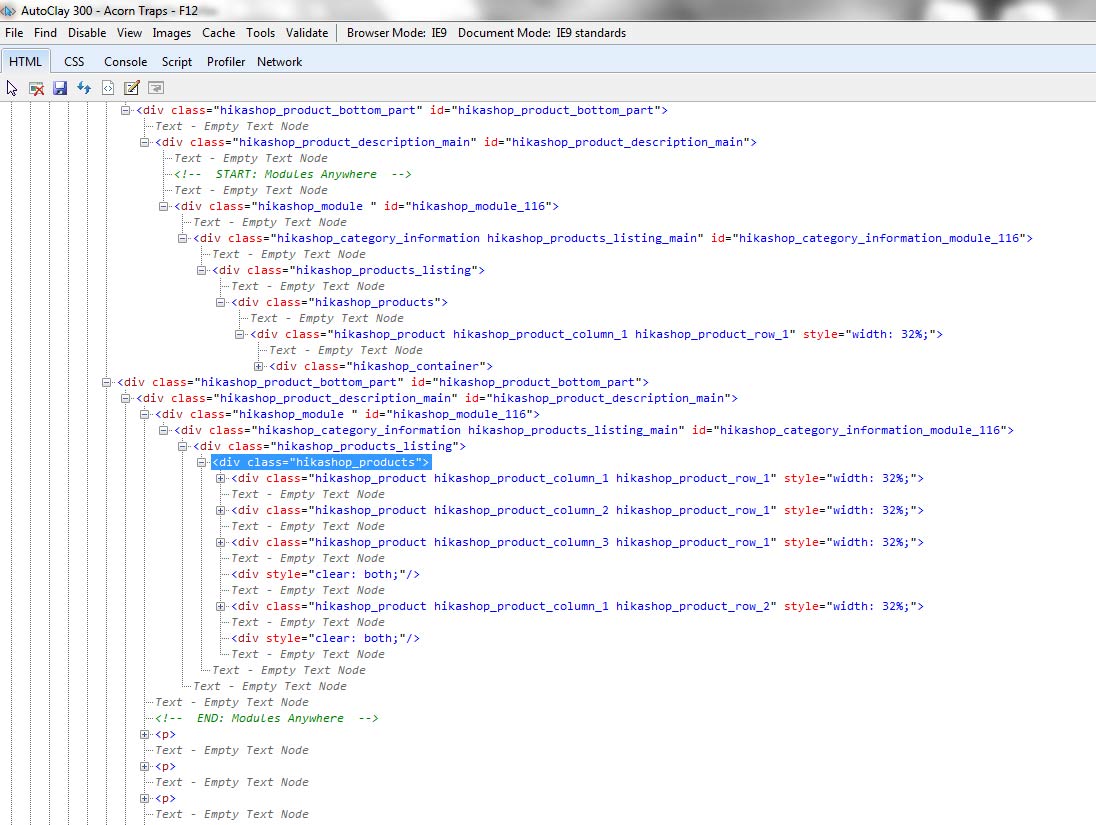
Task: Open the Disable menu
Action: [x=87, y=33]
